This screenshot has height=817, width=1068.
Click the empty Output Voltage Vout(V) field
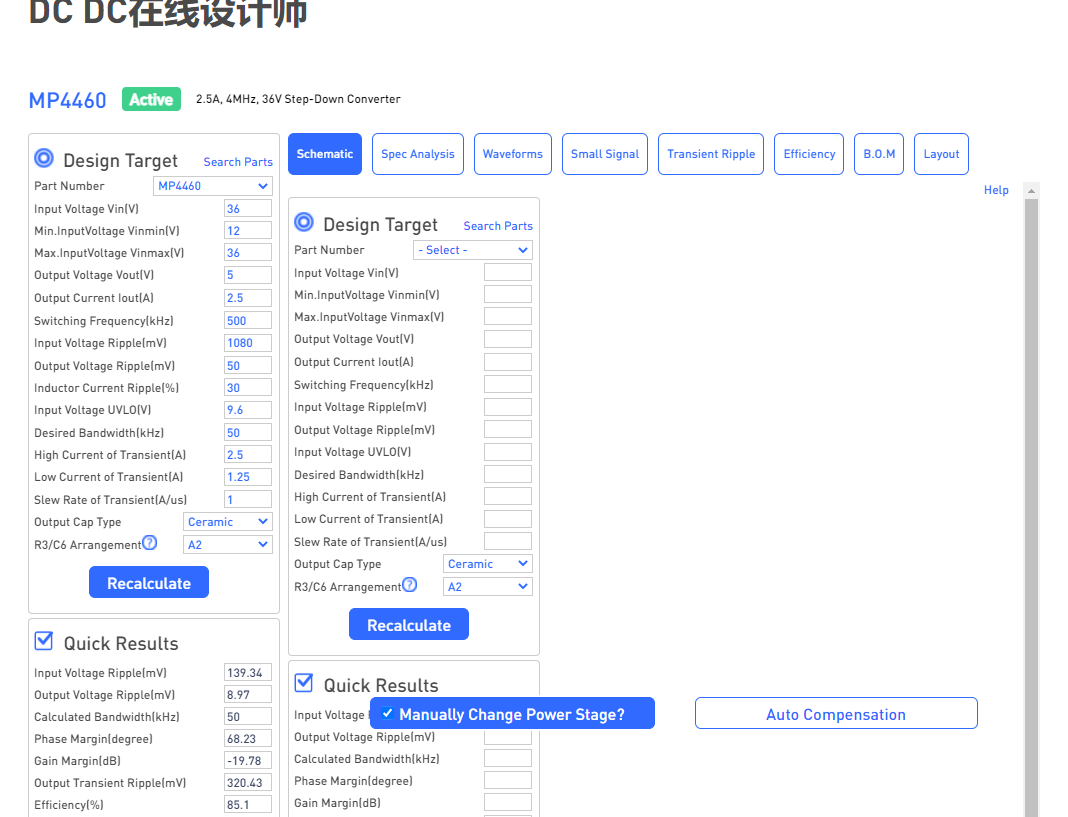508,339
